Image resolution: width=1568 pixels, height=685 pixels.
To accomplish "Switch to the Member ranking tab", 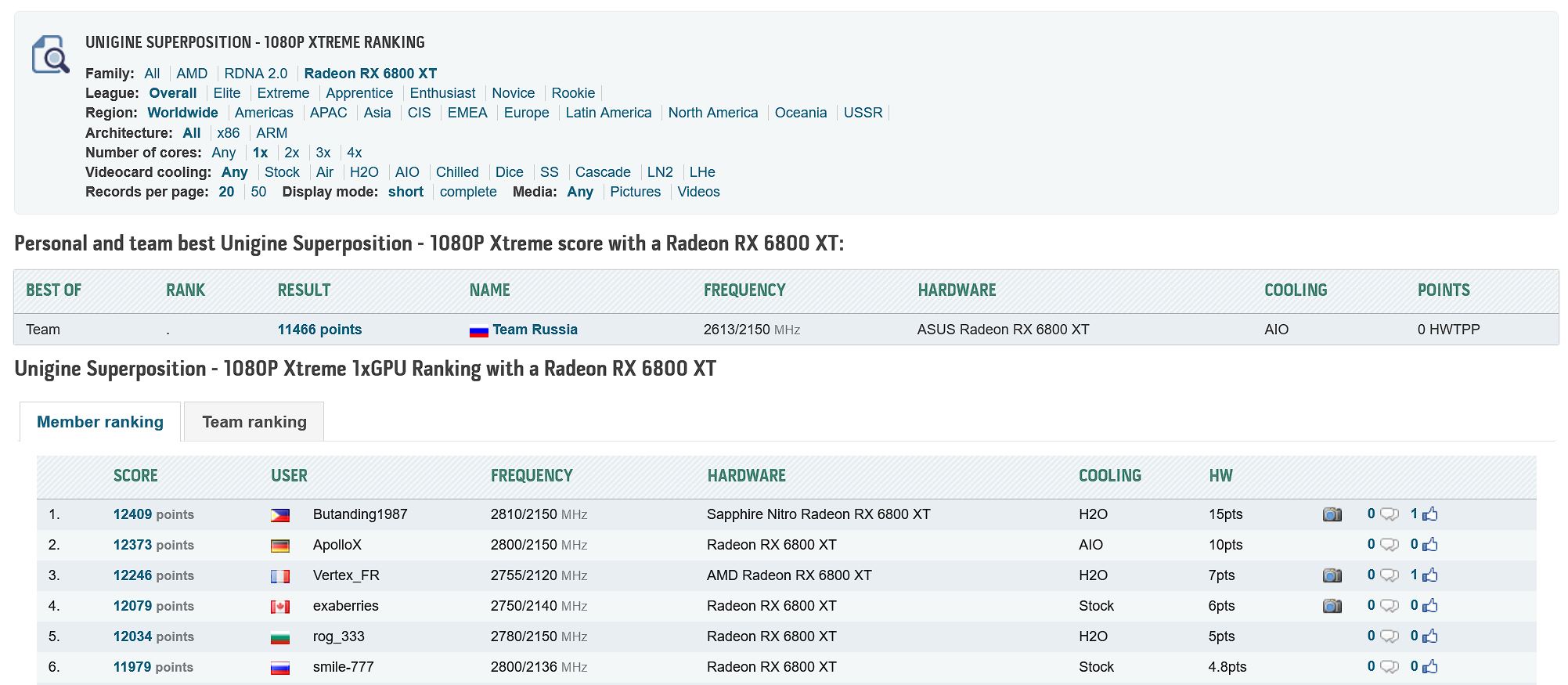I will (x=100, y=422).
